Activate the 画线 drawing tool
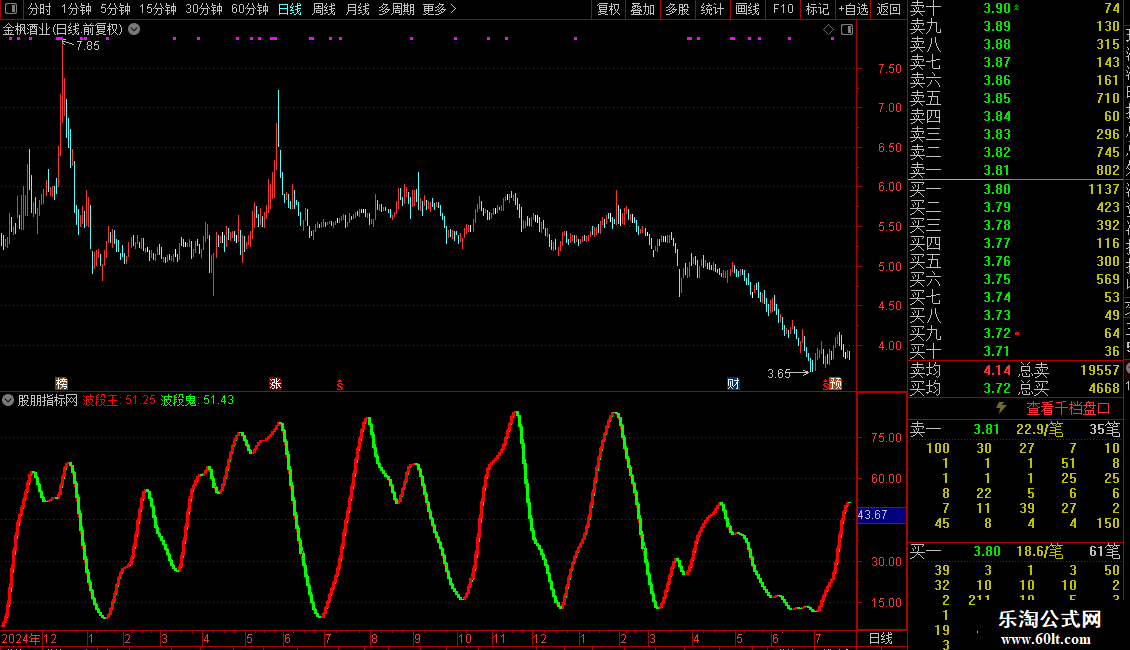The image size is (1130, 650). tap(747, 9)
